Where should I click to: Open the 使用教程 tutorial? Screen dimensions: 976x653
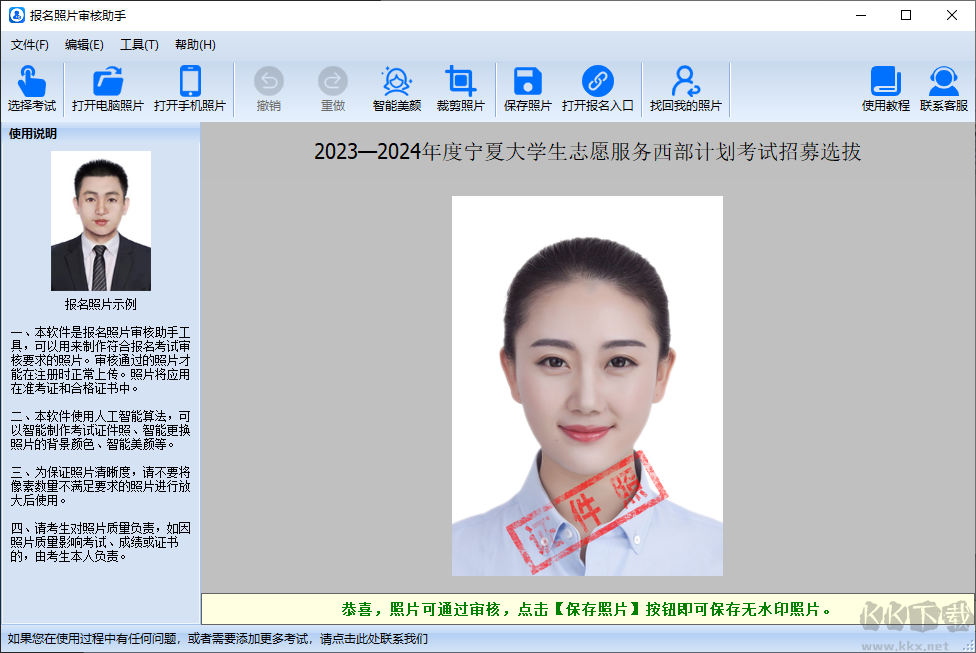click(884, 89)
